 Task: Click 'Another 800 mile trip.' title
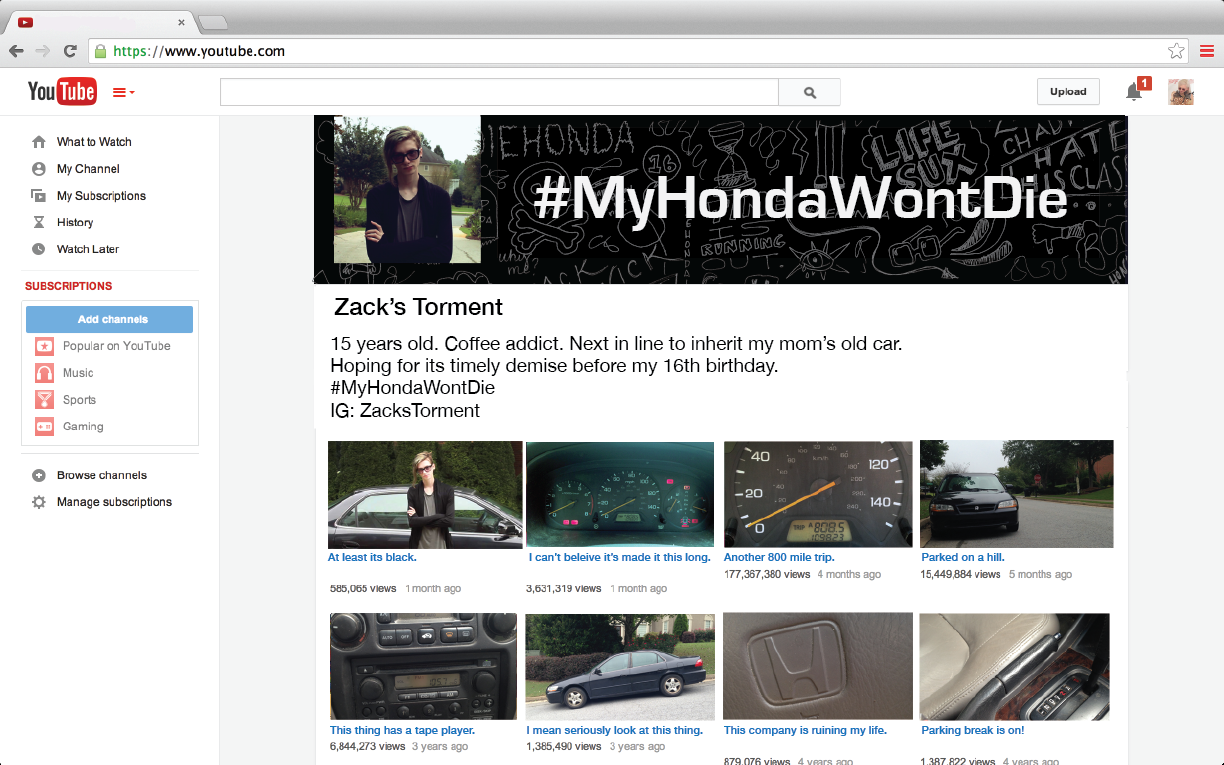pyautogui.click(x=779, y=557)
